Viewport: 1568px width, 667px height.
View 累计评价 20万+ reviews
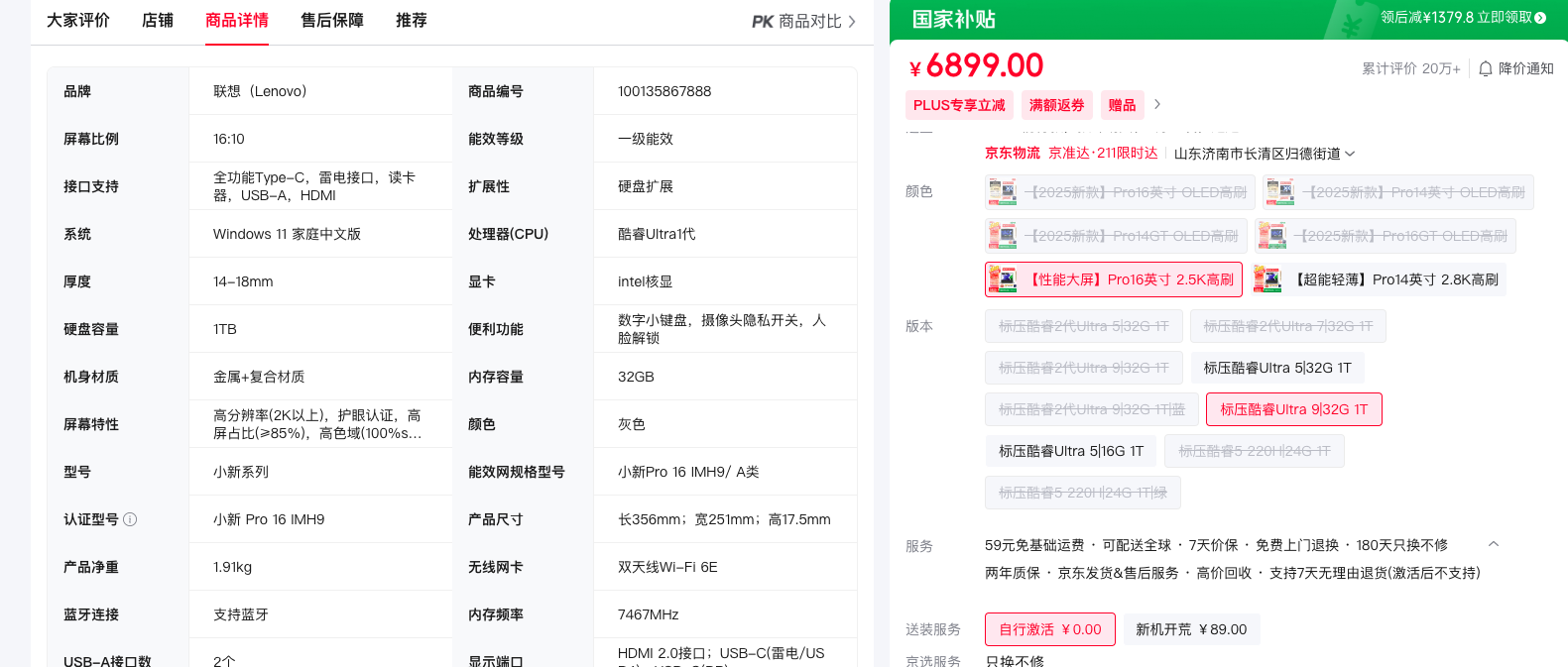coord(1410,68)
